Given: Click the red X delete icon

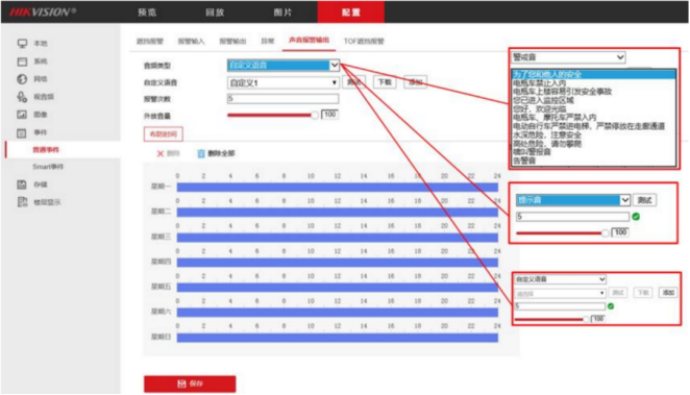Looking at the screenshot, I should tap(160, 154).
